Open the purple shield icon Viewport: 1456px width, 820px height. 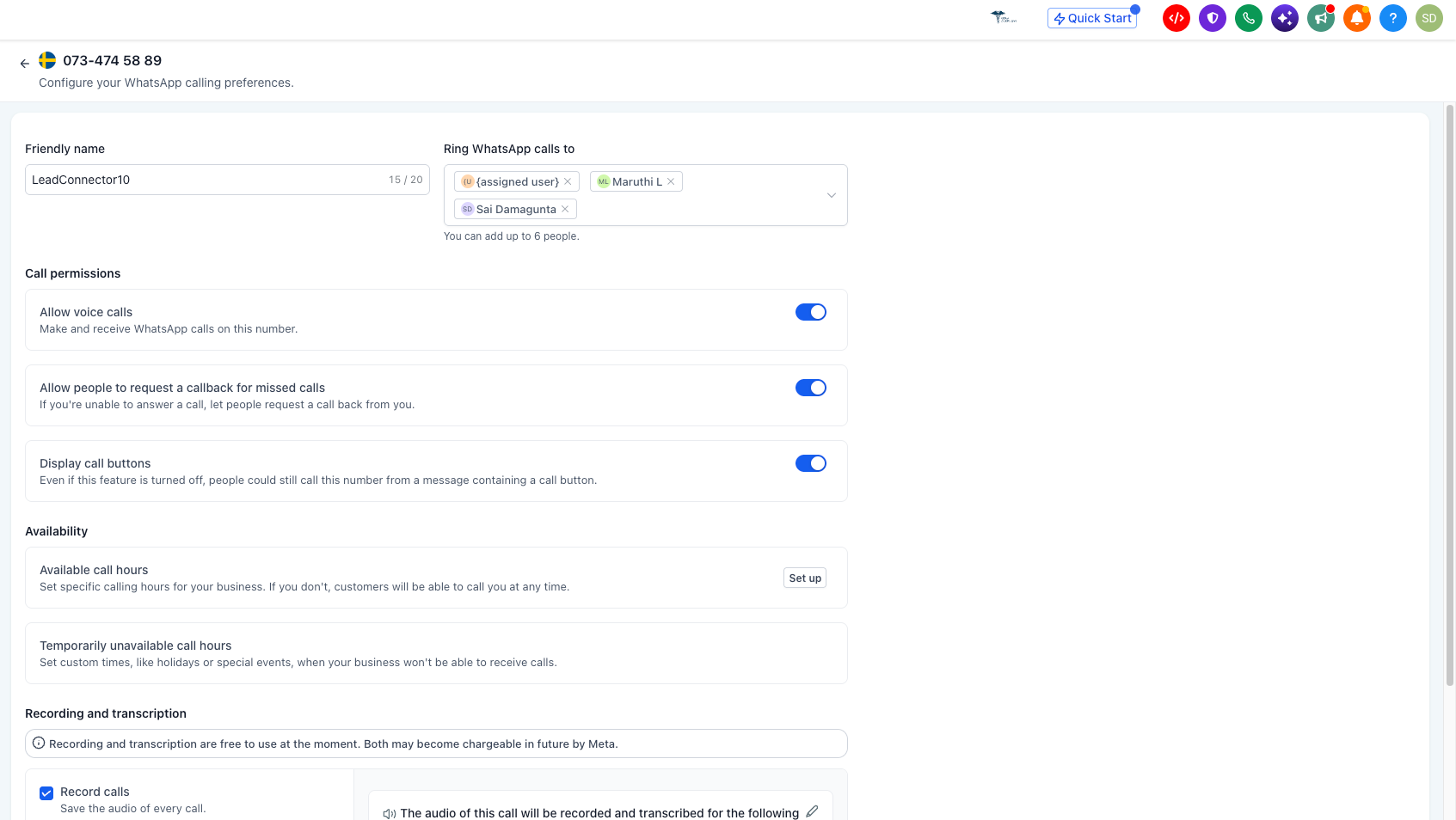tap(1213, 18)
